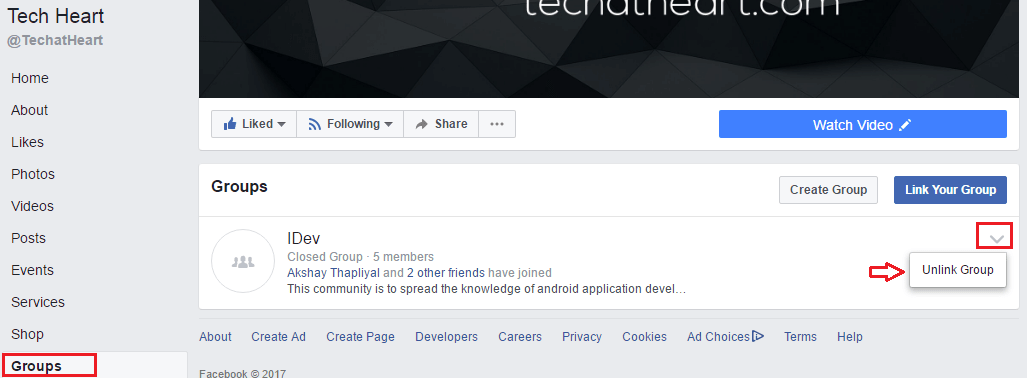Open the Likes sidebar item
1027x378 pixels.
click(28, 142)
